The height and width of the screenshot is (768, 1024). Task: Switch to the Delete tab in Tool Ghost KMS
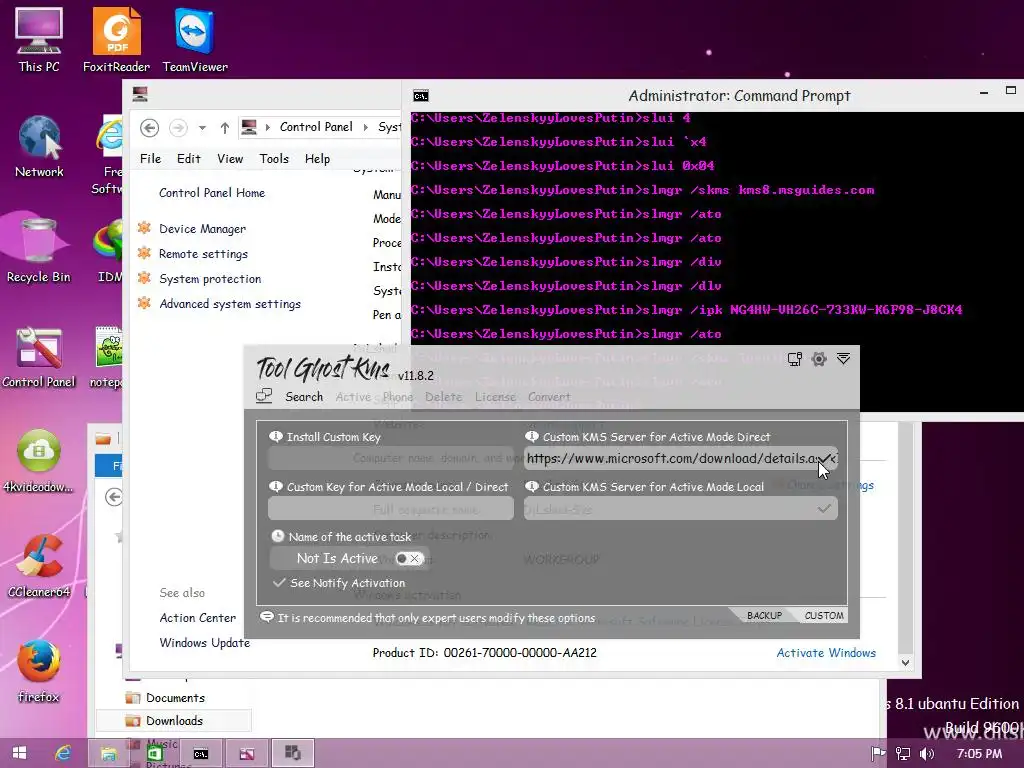(443, 396)
